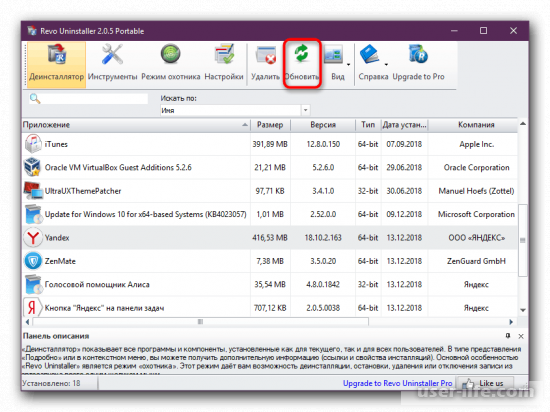
Task: Open the Справка help book icon
Action: pos(369,54)
